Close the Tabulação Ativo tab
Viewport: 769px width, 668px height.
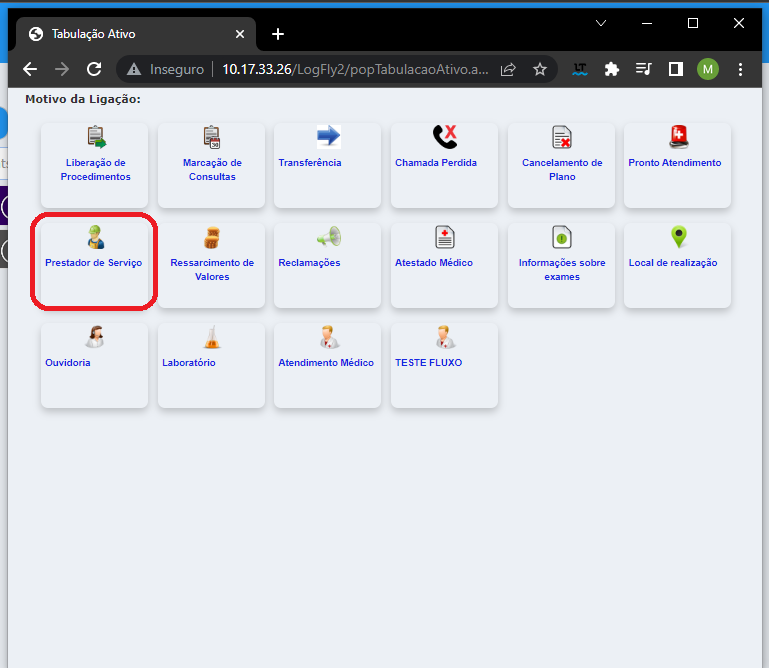pos(240,34)
